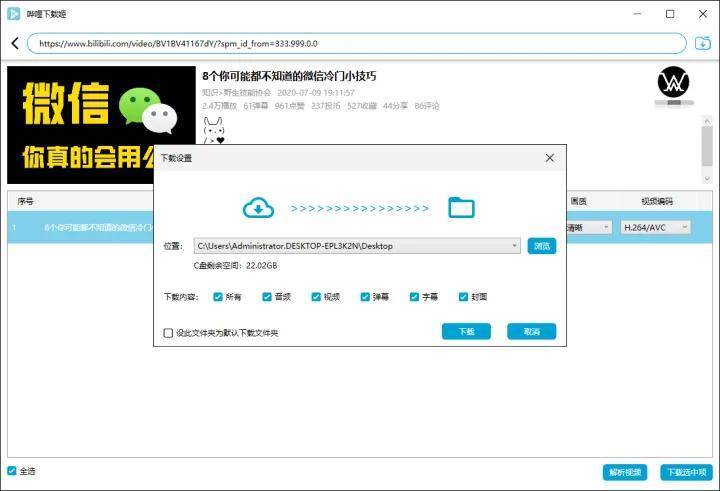The image size is (720, 491).
Task: Click the back arrow beside the URL bar
Action: 15,44
